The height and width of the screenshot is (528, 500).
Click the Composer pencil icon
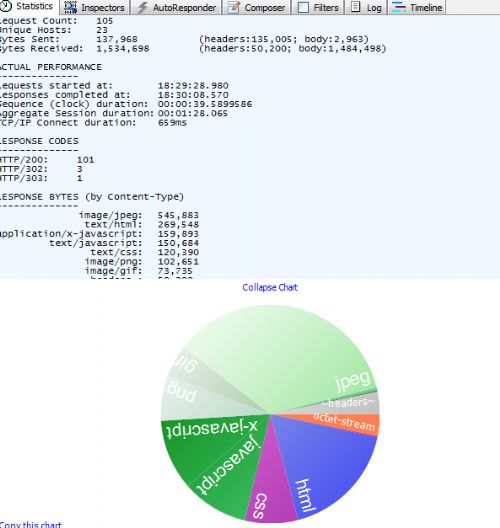click(233, 7)
